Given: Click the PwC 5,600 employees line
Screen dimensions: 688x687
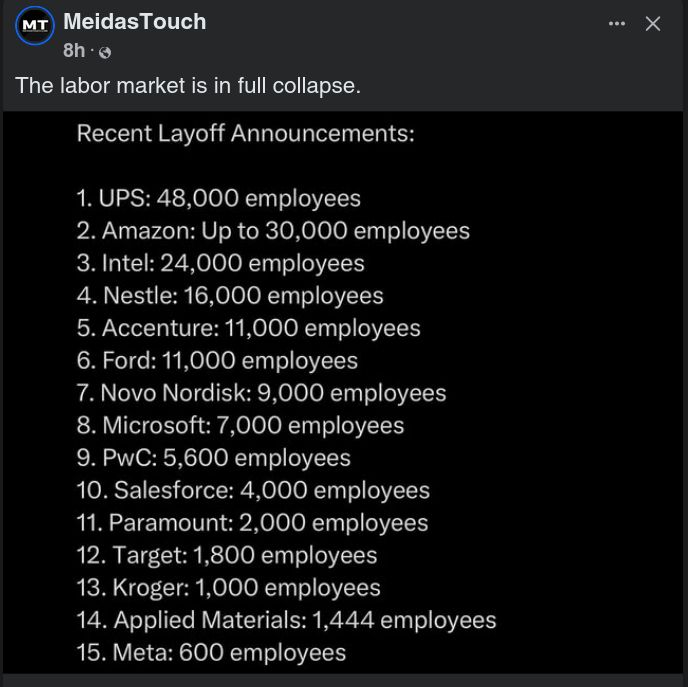Looking at the screenshot, I should (213, 458).
